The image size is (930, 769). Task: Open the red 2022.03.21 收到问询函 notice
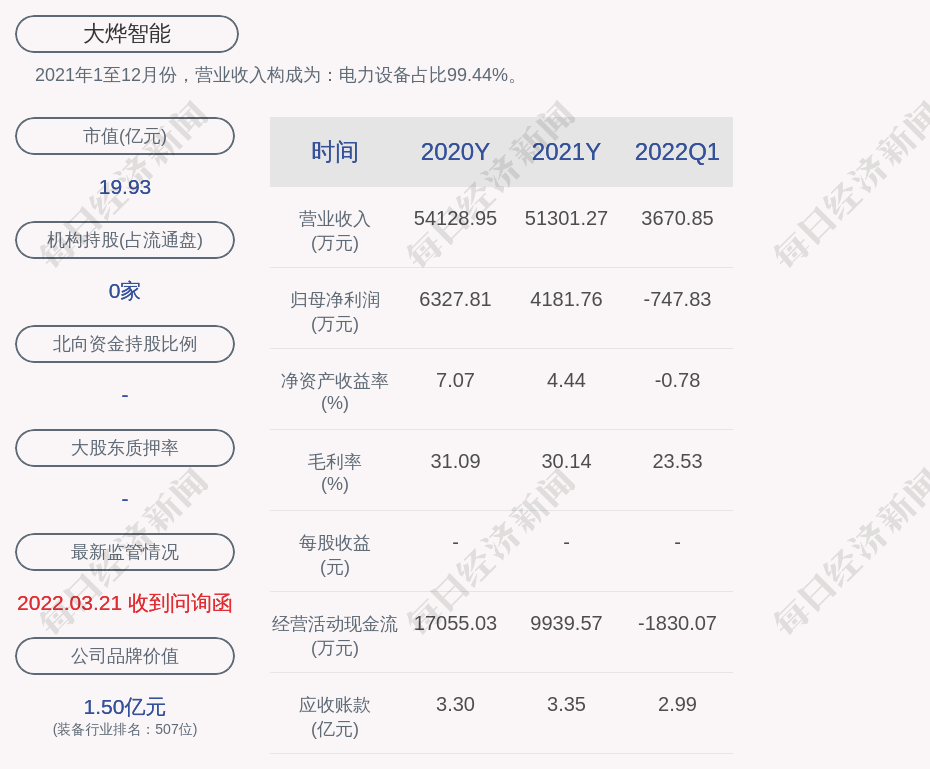[125, 603]
